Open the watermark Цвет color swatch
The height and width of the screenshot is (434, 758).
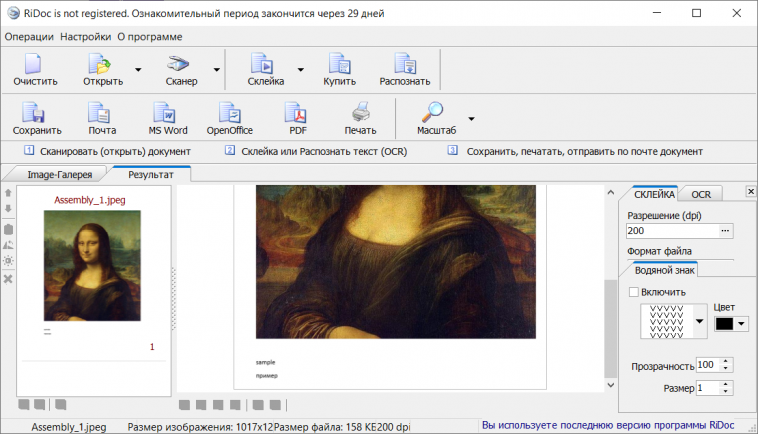point(725,323)
